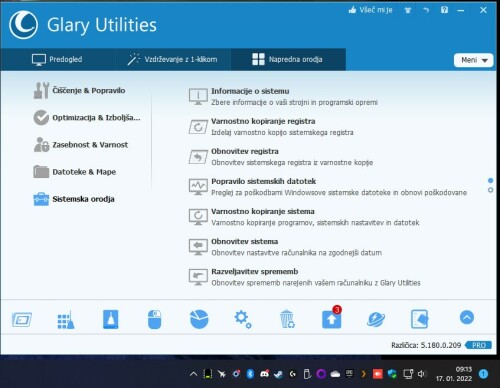This screenshot has height=388, width=500.
Task: Click the Obnovitev sistema icon
Action: [198, 247]
